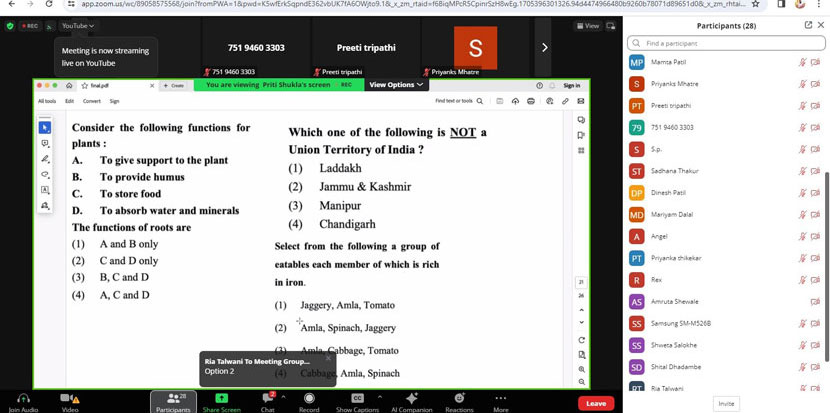Image resolution: width=830 pixels, height=413 pixels.
Task: Click the Participants list scrollbar
Action: click(x=827, y=266)
